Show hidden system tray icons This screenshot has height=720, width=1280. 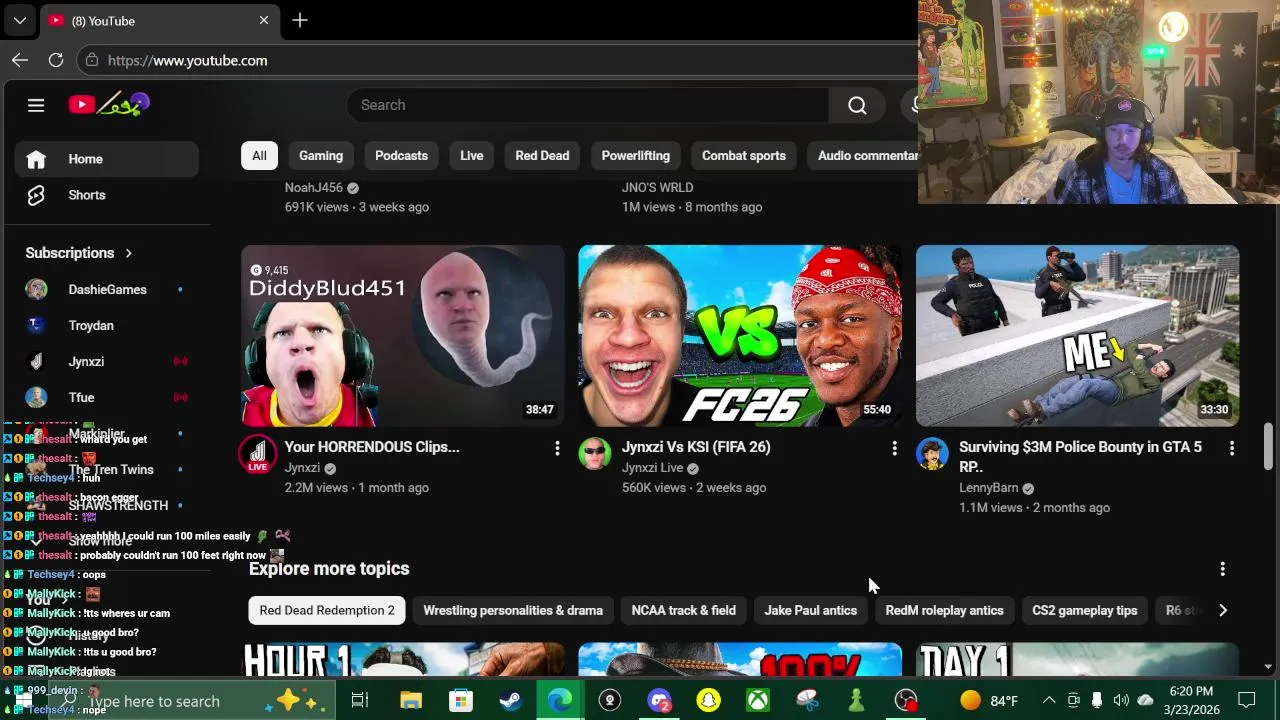coord(1049,701)
